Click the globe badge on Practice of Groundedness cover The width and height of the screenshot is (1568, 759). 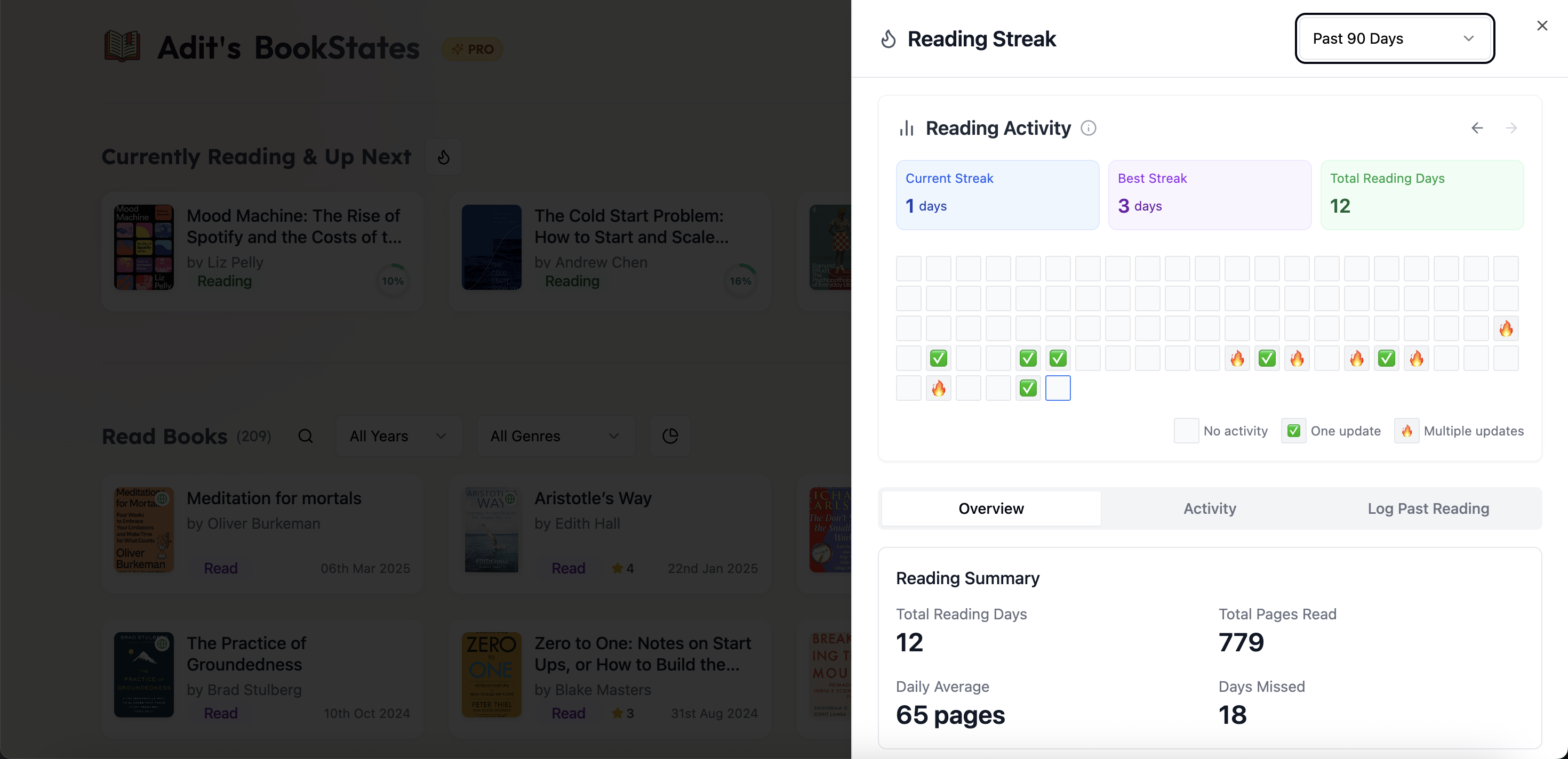click(162, 643)
